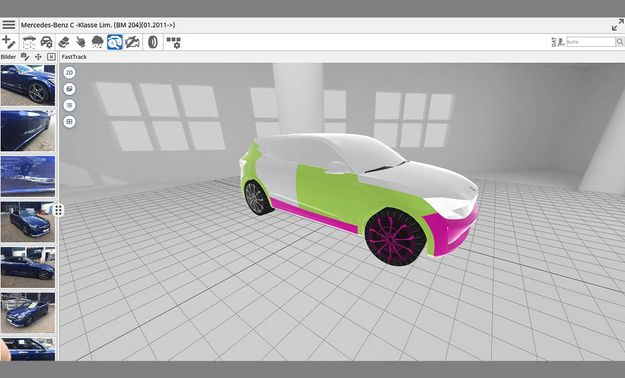Open the first blue car wheel thumbnail
Viewport: 625px width, 378px height.
coord(28,85)
